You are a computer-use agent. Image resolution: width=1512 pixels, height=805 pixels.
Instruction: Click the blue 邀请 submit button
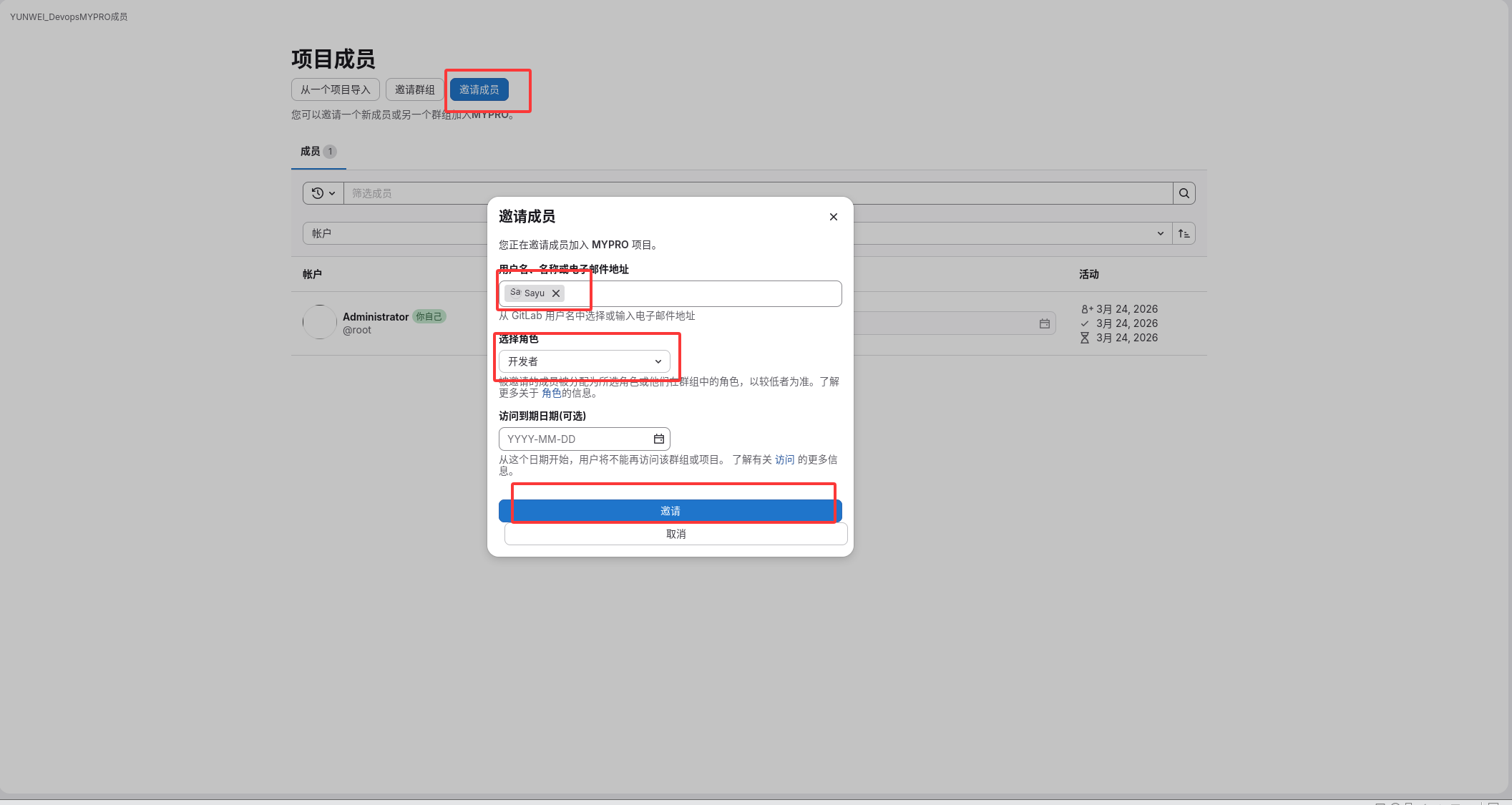pos(670,511)
